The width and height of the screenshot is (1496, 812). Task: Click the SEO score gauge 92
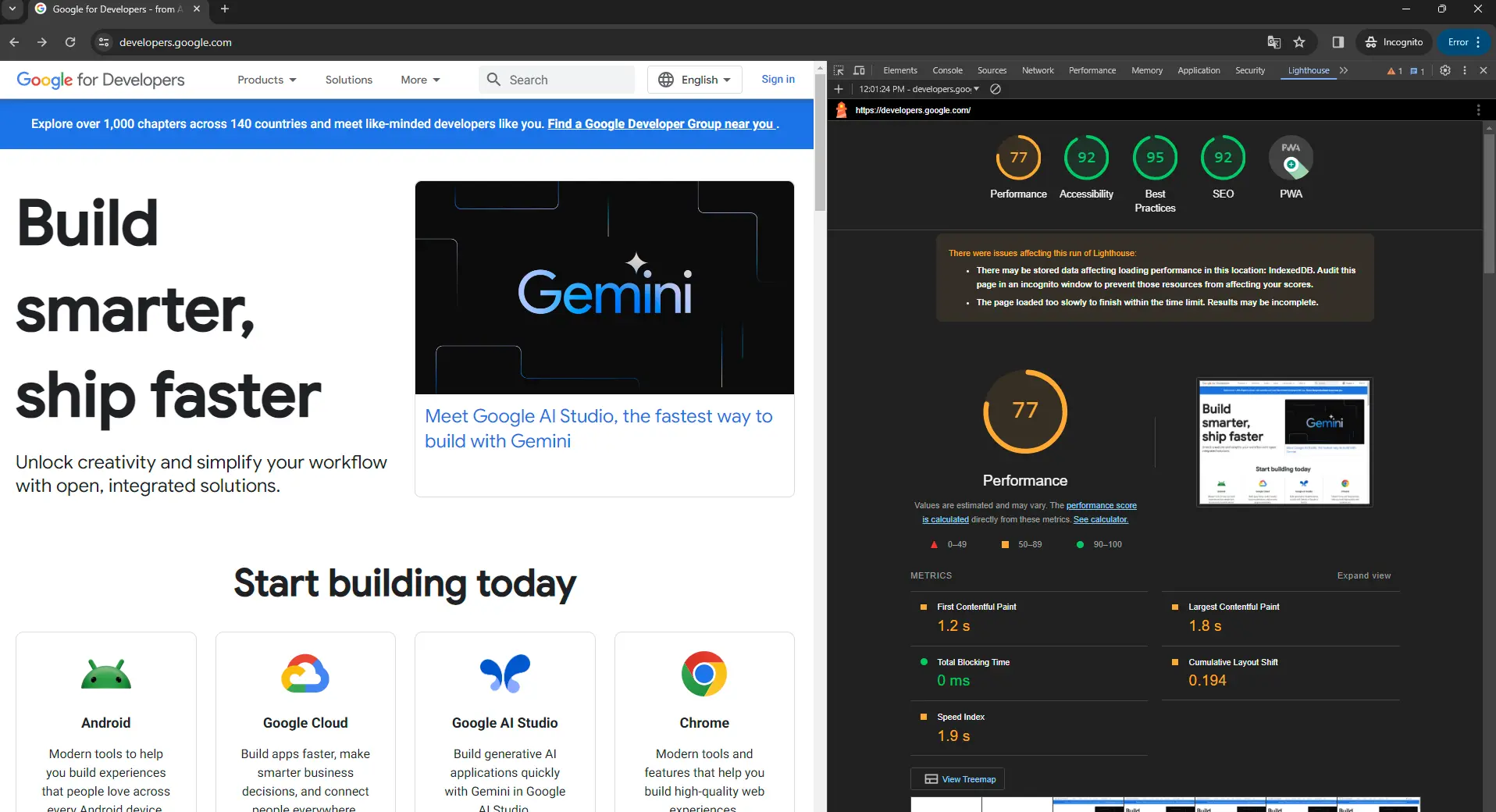[x=1223, y=157]
